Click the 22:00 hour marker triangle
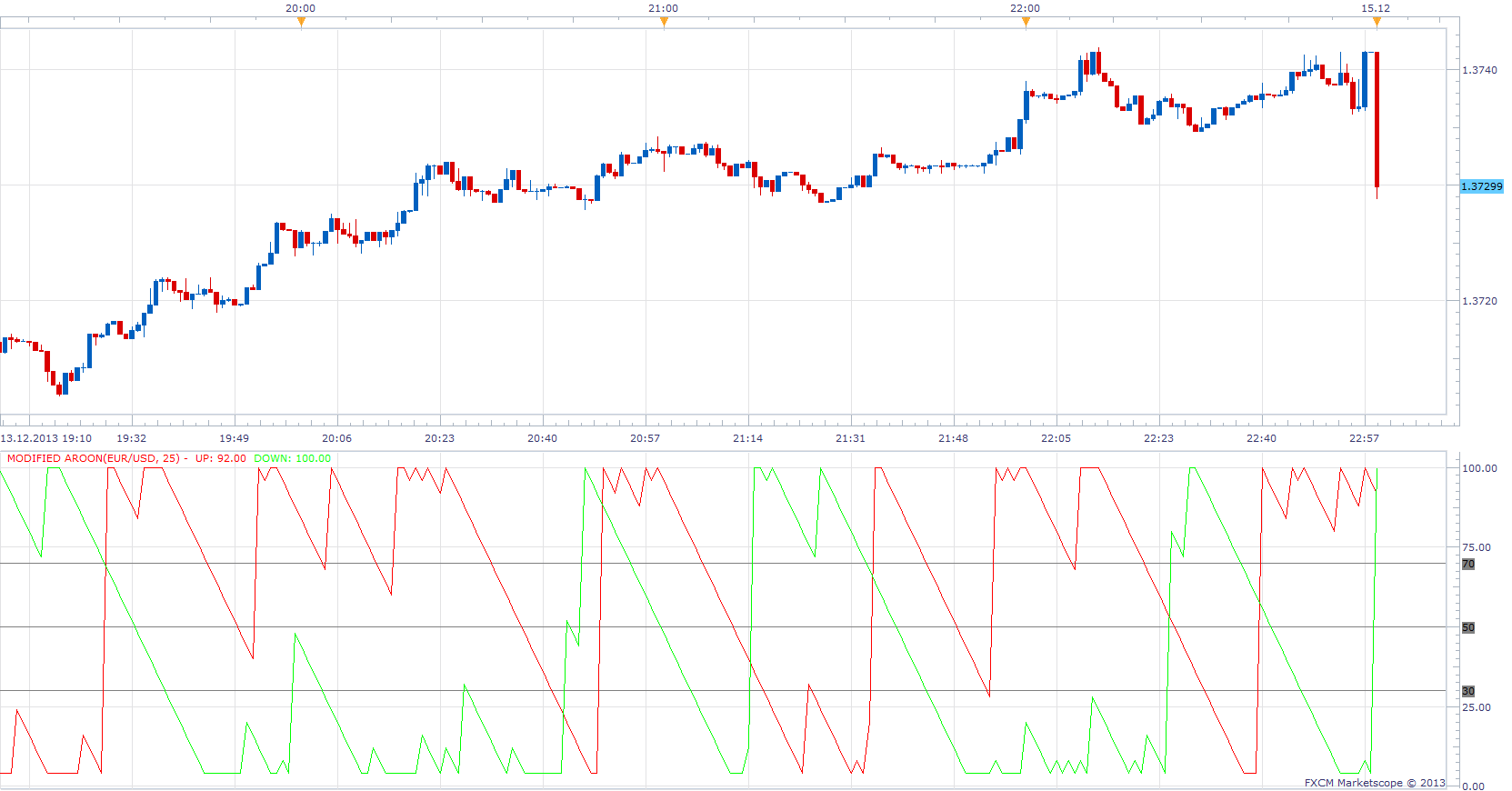This screenshot has height=791, width=1512. click(1026, 23)
